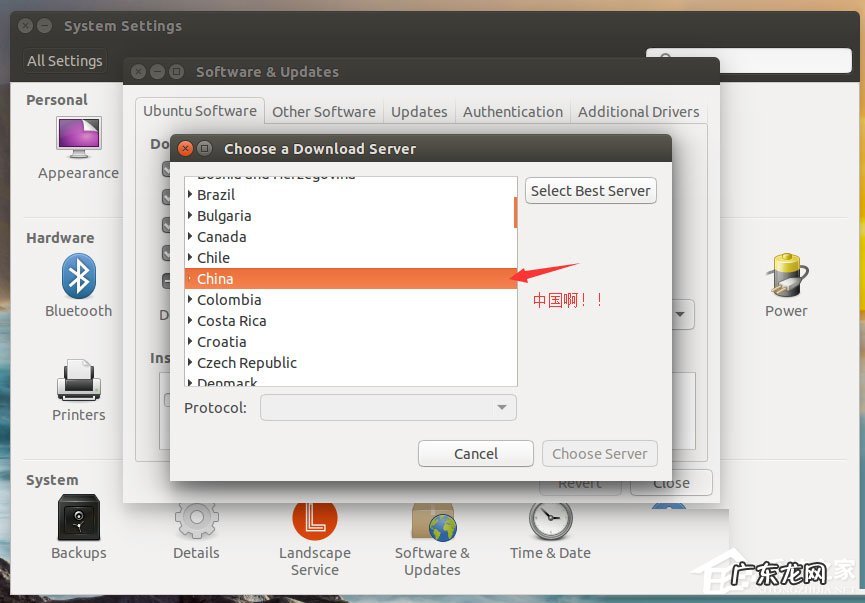Click the Select Best Server button
Screen dimensions: 865x603
[x=590, y=190]
